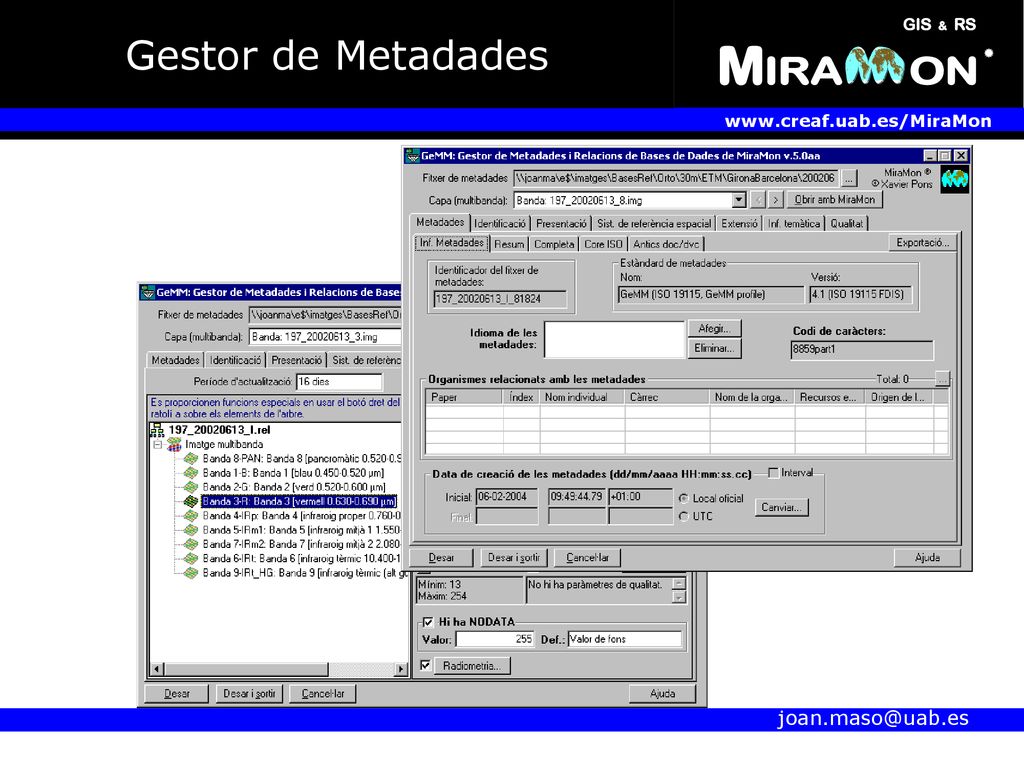Select the Core ISO sub-tab
The width and height of the screenshot is (1024, 768).
(x=603, y=244)
